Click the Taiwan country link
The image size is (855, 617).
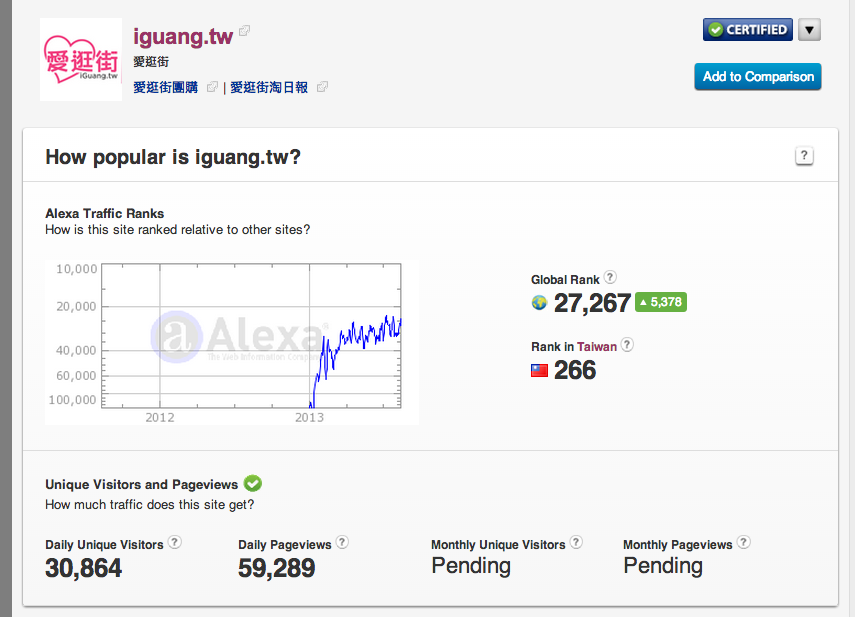pos(597,347)
